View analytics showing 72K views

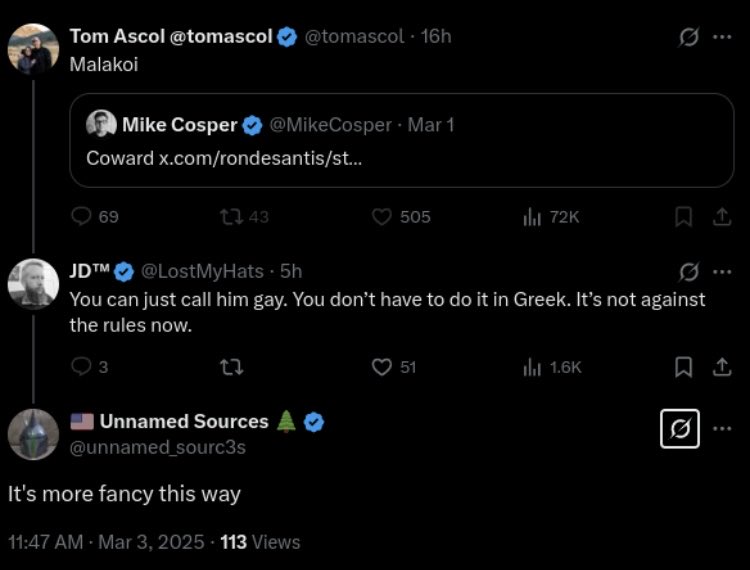coord(532,217)
